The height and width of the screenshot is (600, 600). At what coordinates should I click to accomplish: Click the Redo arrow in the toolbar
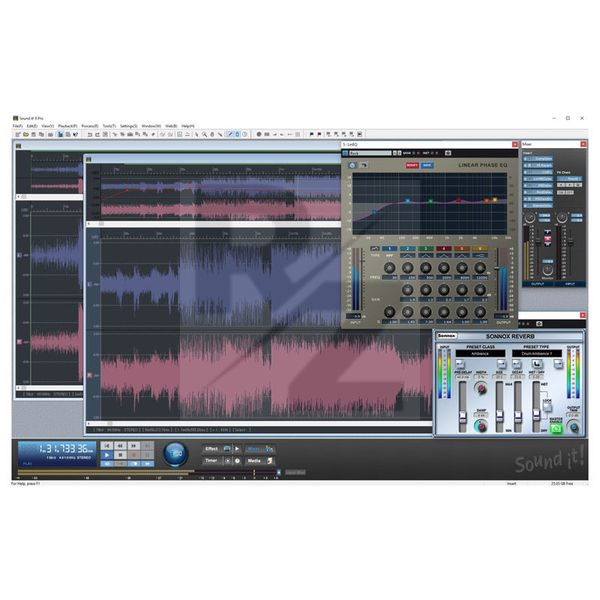click(x=97, y=134)
